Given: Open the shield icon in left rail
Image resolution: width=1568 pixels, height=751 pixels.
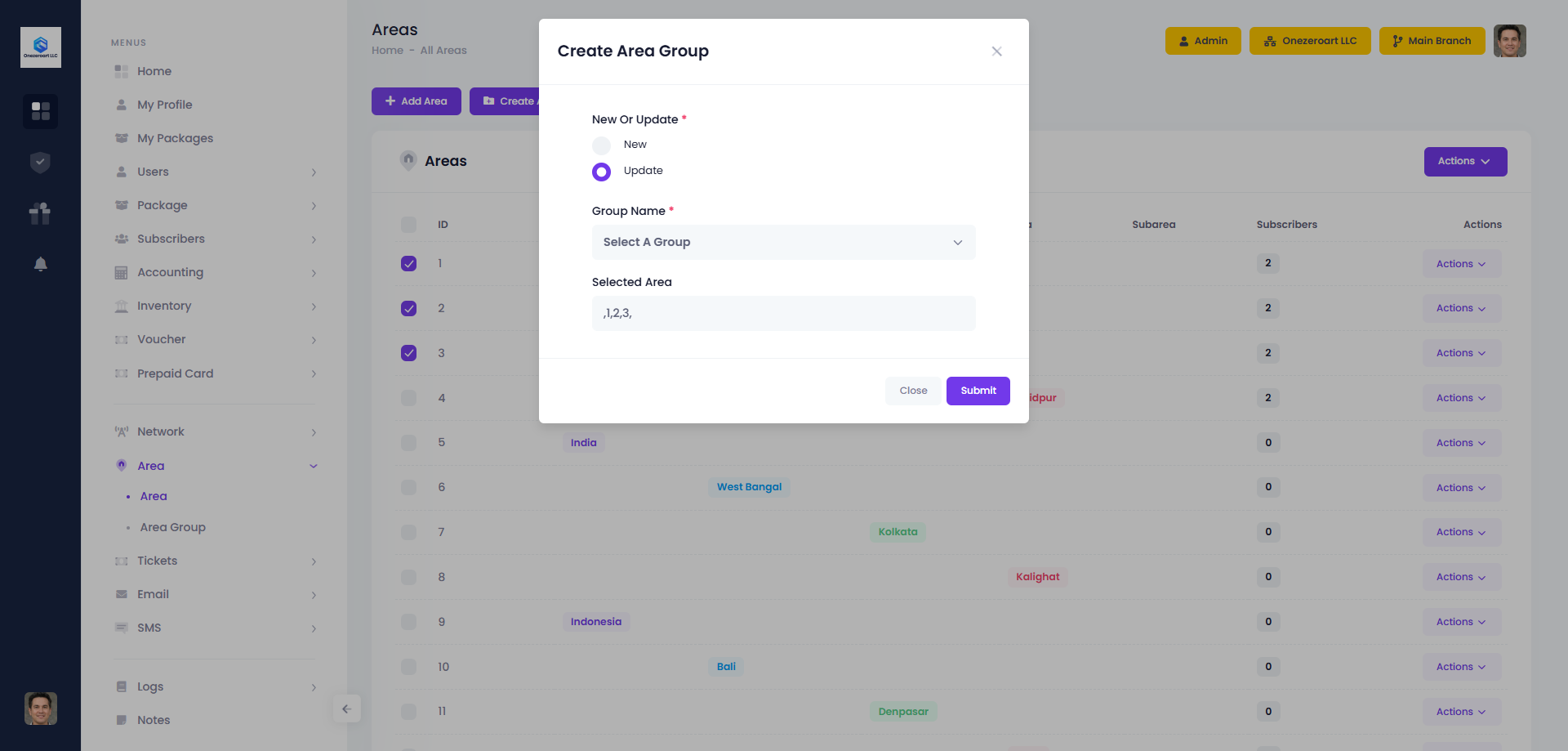Looking at the screenshot, I should 40,163.
